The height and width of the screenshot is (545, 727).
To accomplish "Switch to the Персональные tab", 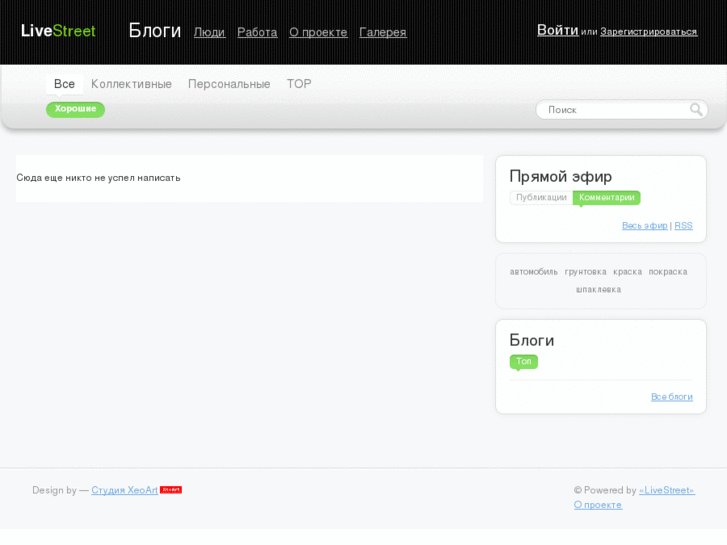I will pyautogui.click(x=229, y=84).
